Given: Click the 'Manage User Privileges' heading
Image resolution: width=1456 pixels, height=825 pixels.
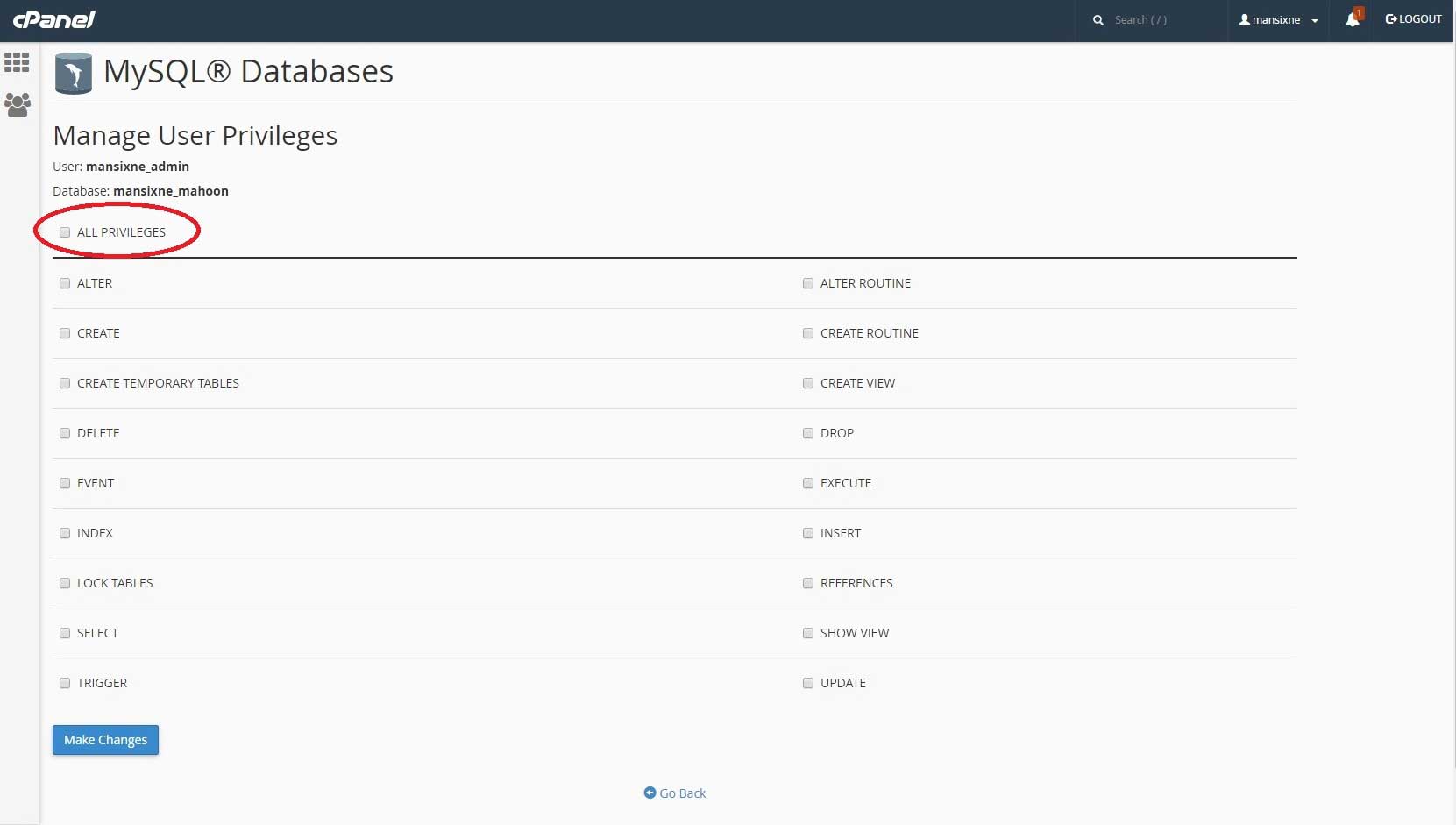Looking at the screenshot, I should 195,136.
